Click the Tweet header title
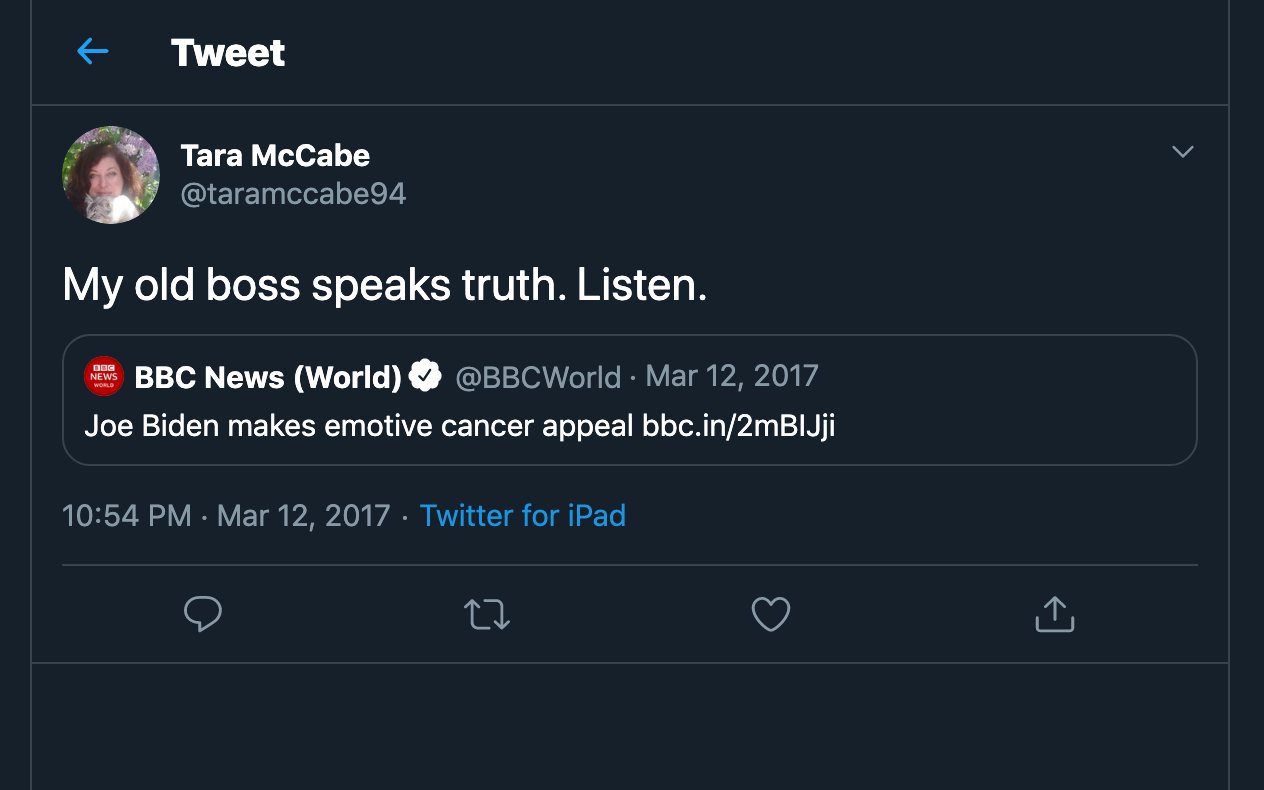Image resolution: width=1264 pixels, height=790 pixels. (228, 52)
